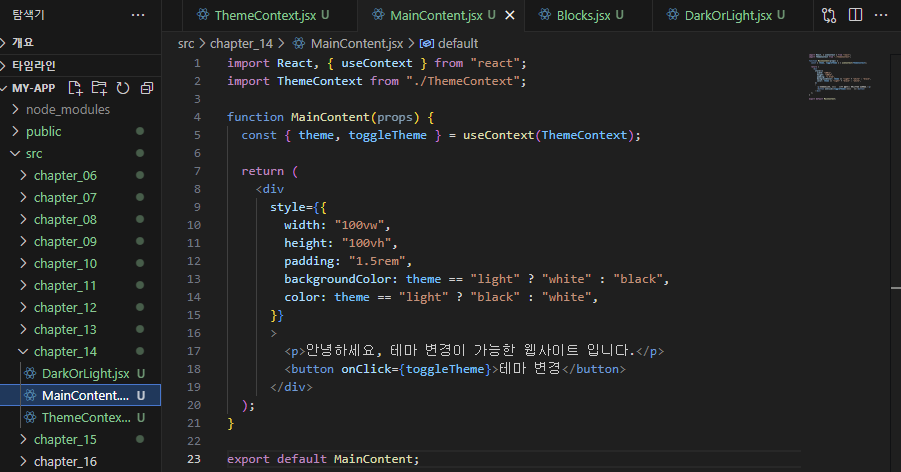
Task: Refresh the explorer file tree
Action: [123, 88]
